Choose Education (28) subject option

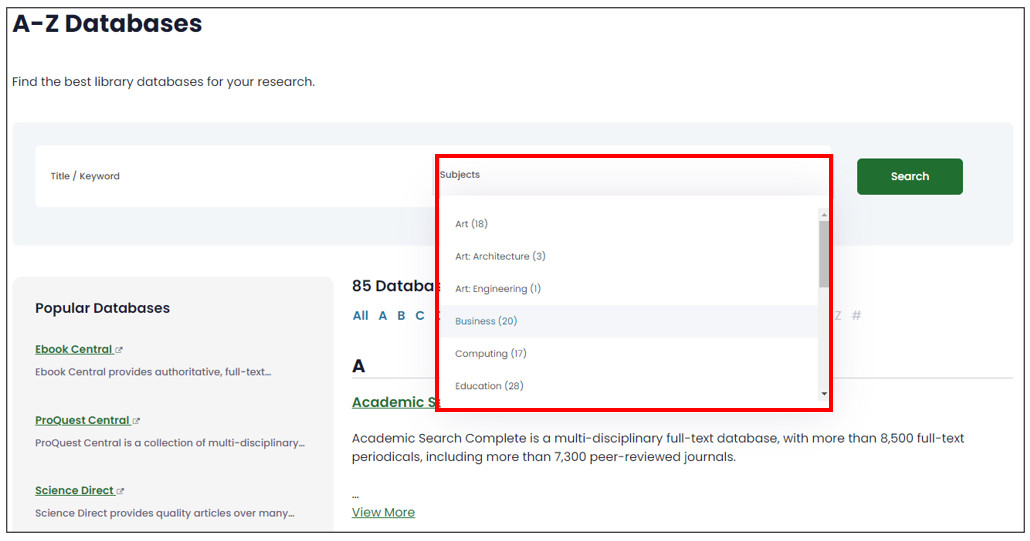[489, 386]
